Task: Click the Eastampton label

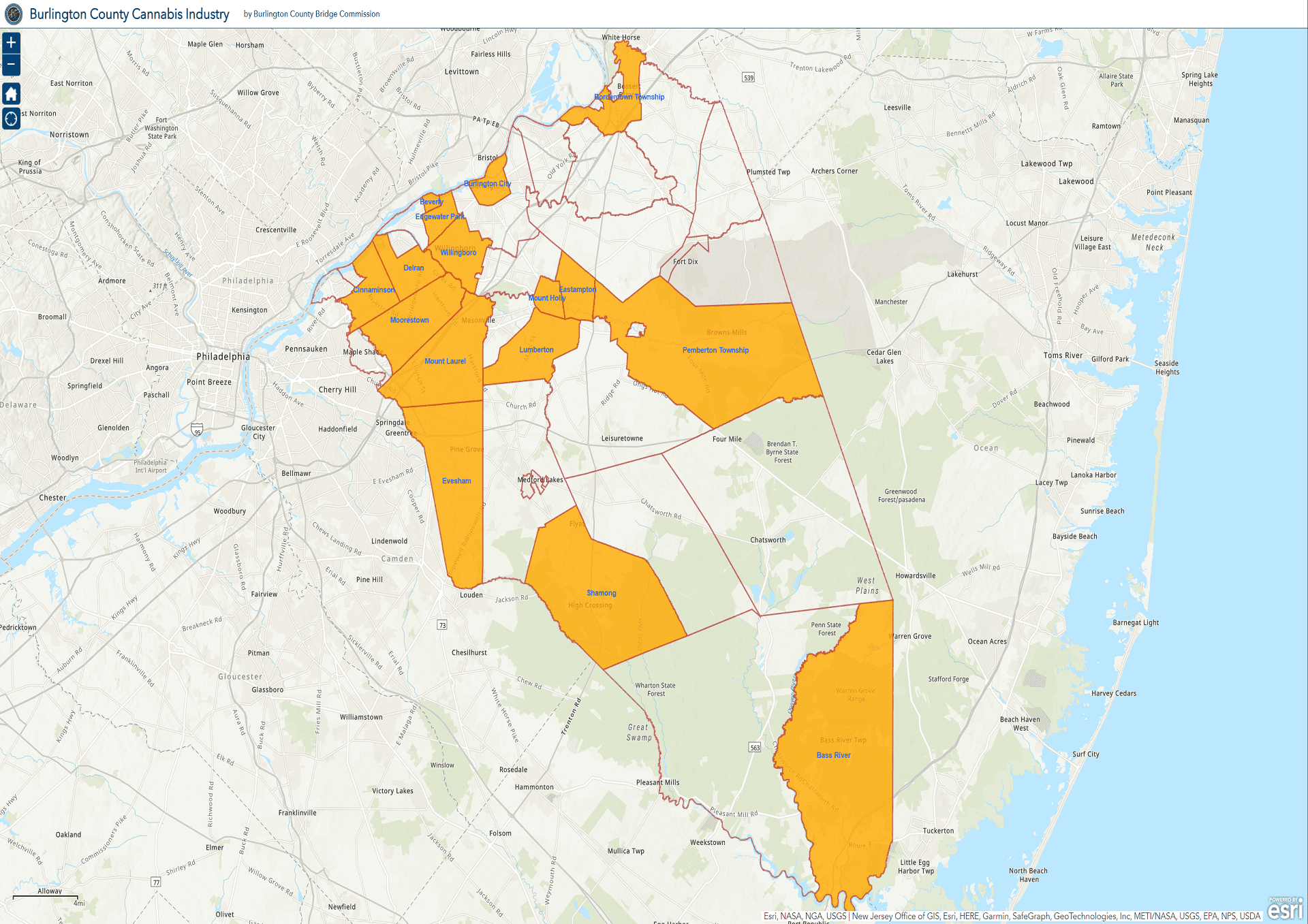Action: (x=578, y=289)
